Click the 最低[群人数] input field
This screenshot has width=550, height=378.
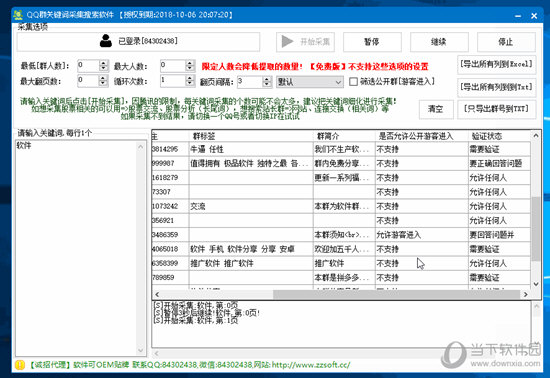coord(88,66)
